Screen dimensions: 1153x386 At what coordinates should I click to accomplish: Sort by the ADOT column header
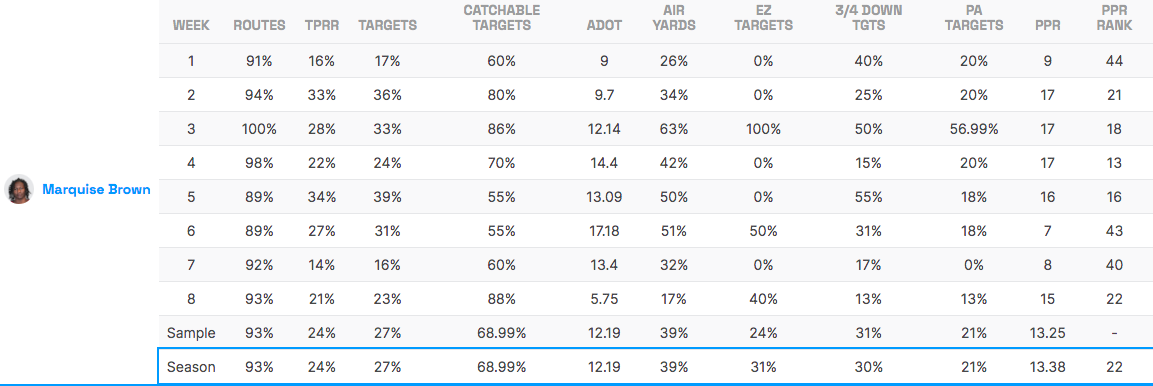tap(604, 25)
